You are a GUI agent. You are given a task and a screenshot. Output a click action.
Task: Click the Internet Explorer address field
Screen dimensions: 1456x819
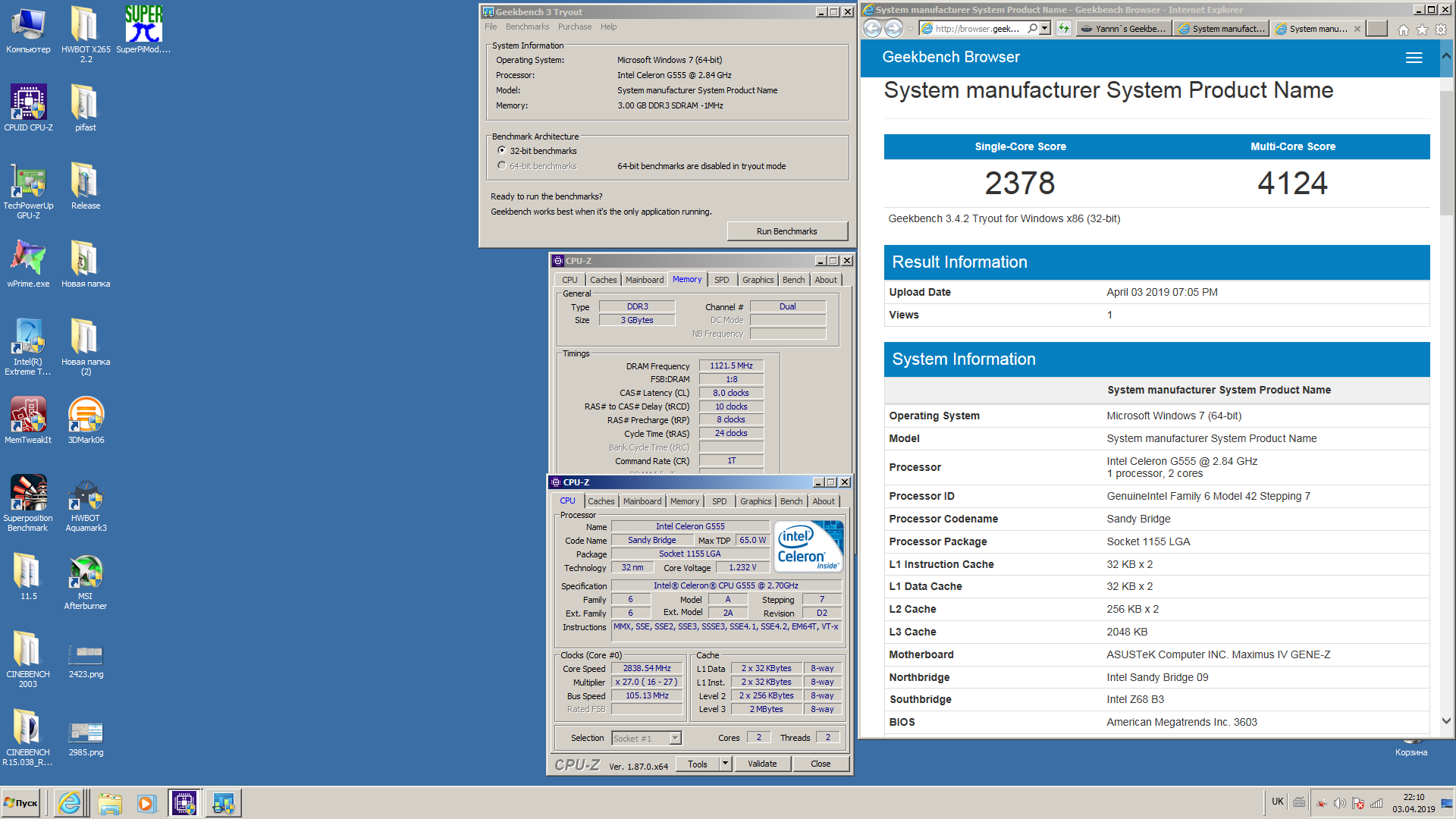pyautogui.click(x=978, y=29)
